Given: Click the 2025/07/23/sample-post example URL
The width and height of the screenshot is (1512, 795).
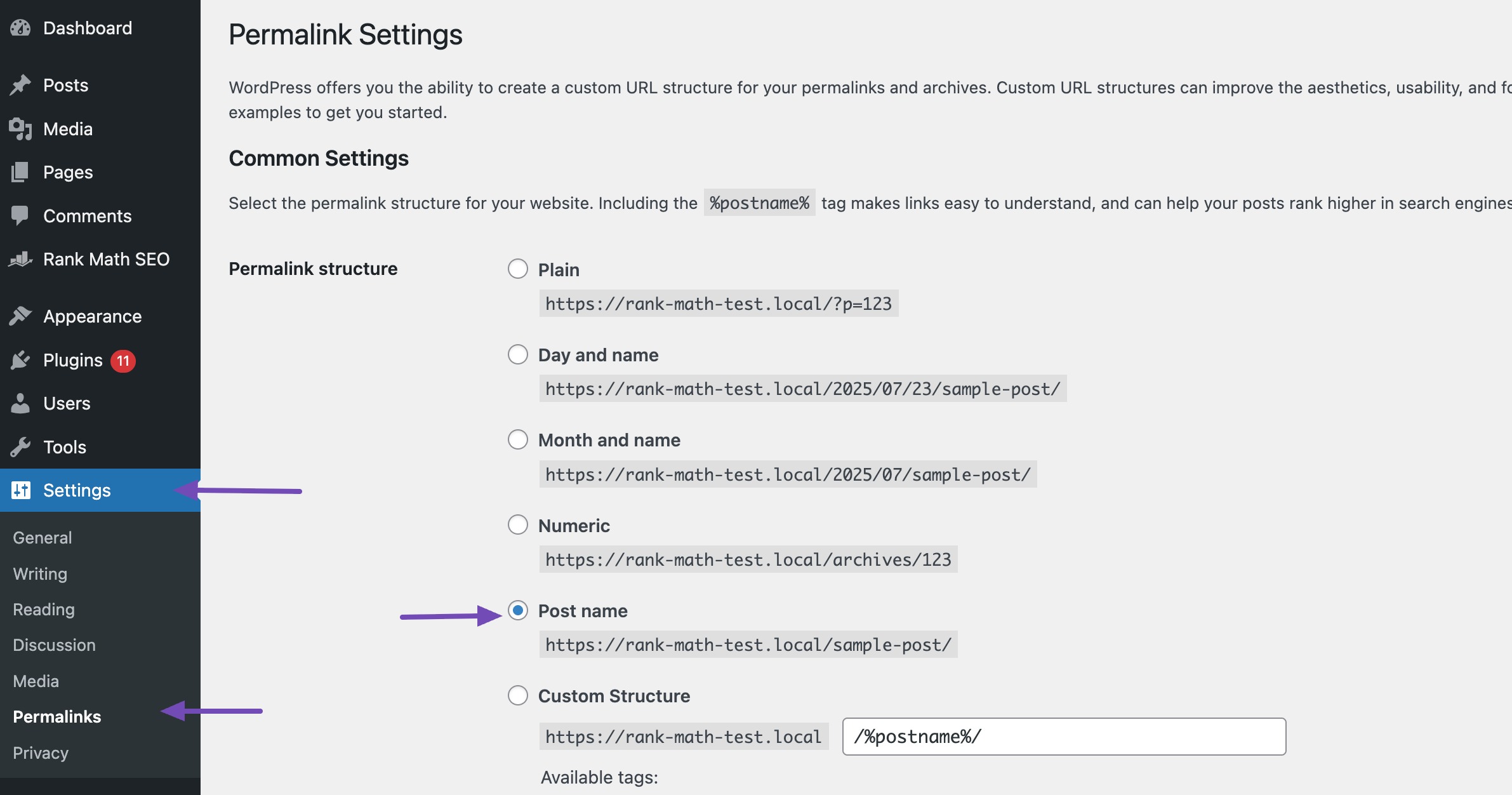Looking at the screenshot, I should 803,389.
